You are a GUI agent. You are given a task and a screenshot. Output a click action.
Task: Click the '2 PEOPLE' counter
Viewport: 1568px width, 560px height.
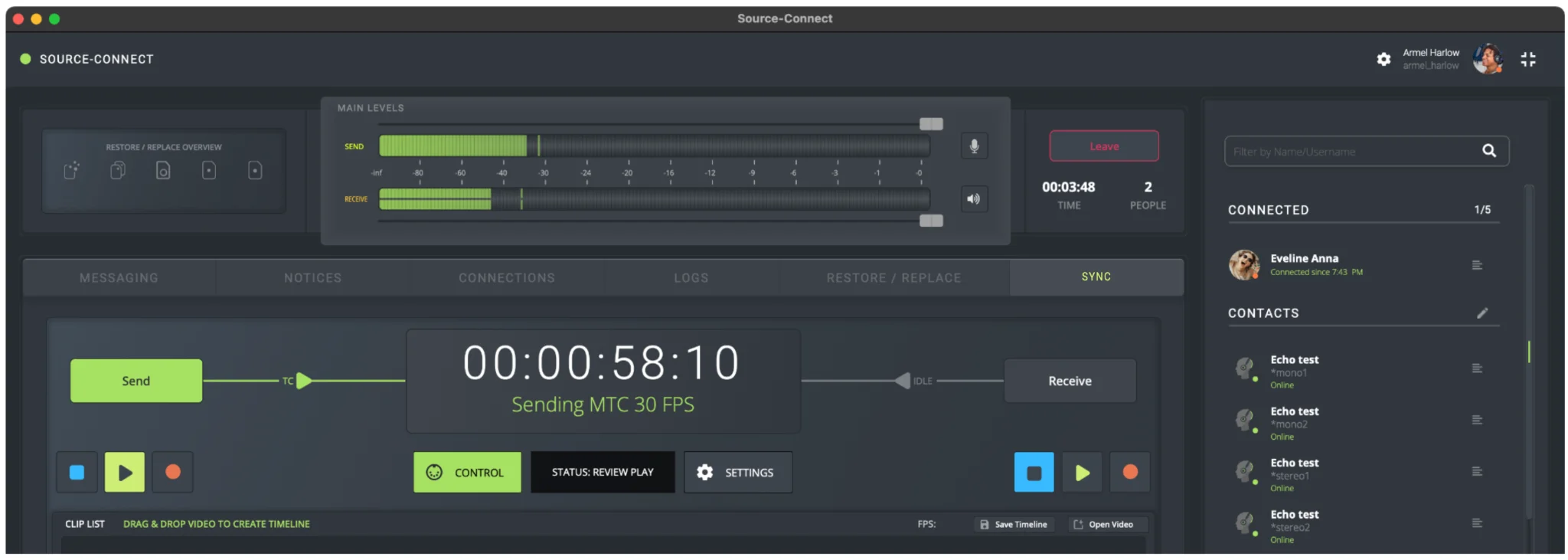pos(1148,195)
